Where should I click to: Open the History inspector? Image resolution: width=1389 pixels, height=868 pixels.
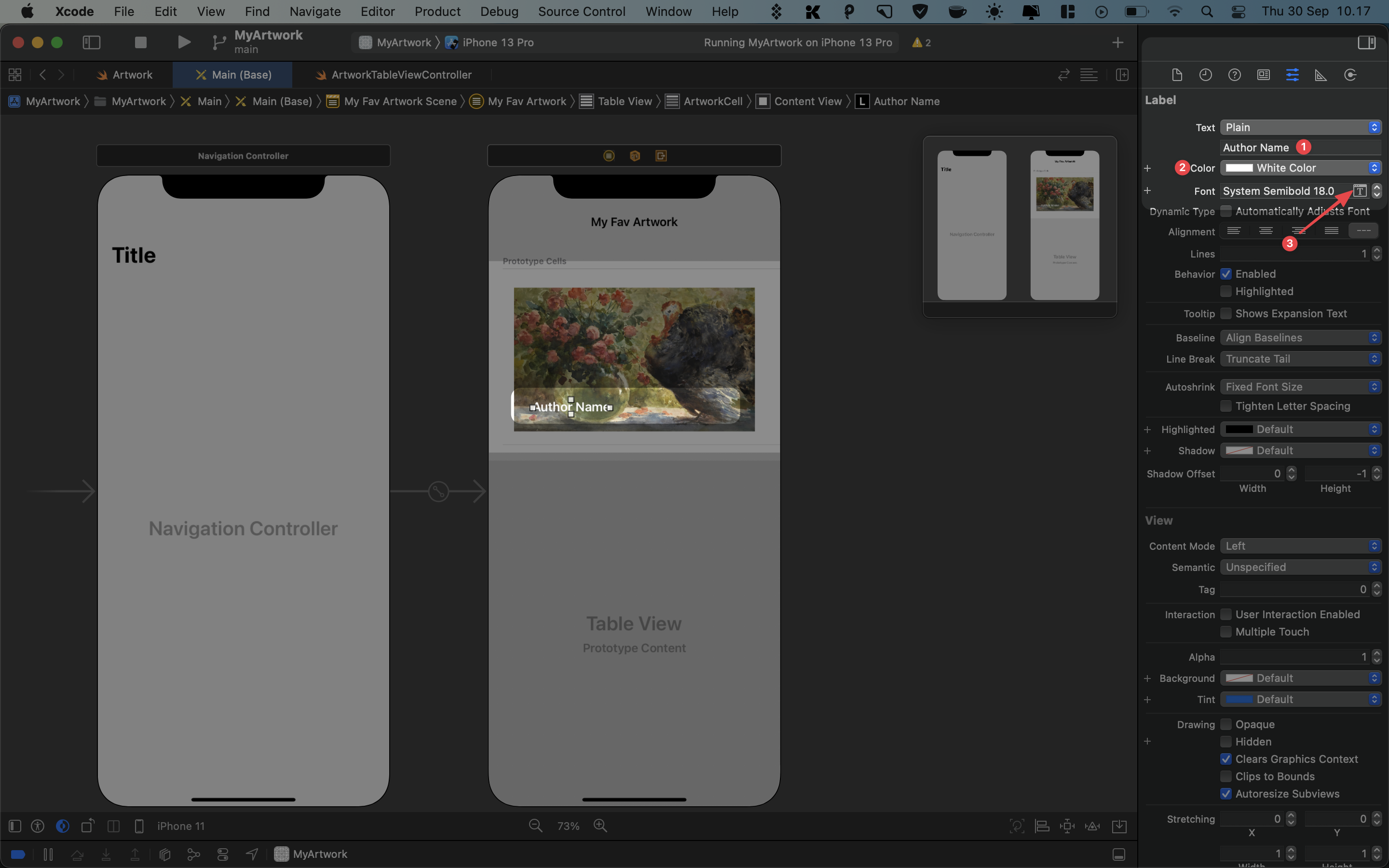pyautogui.click(x=1205, y=75)
